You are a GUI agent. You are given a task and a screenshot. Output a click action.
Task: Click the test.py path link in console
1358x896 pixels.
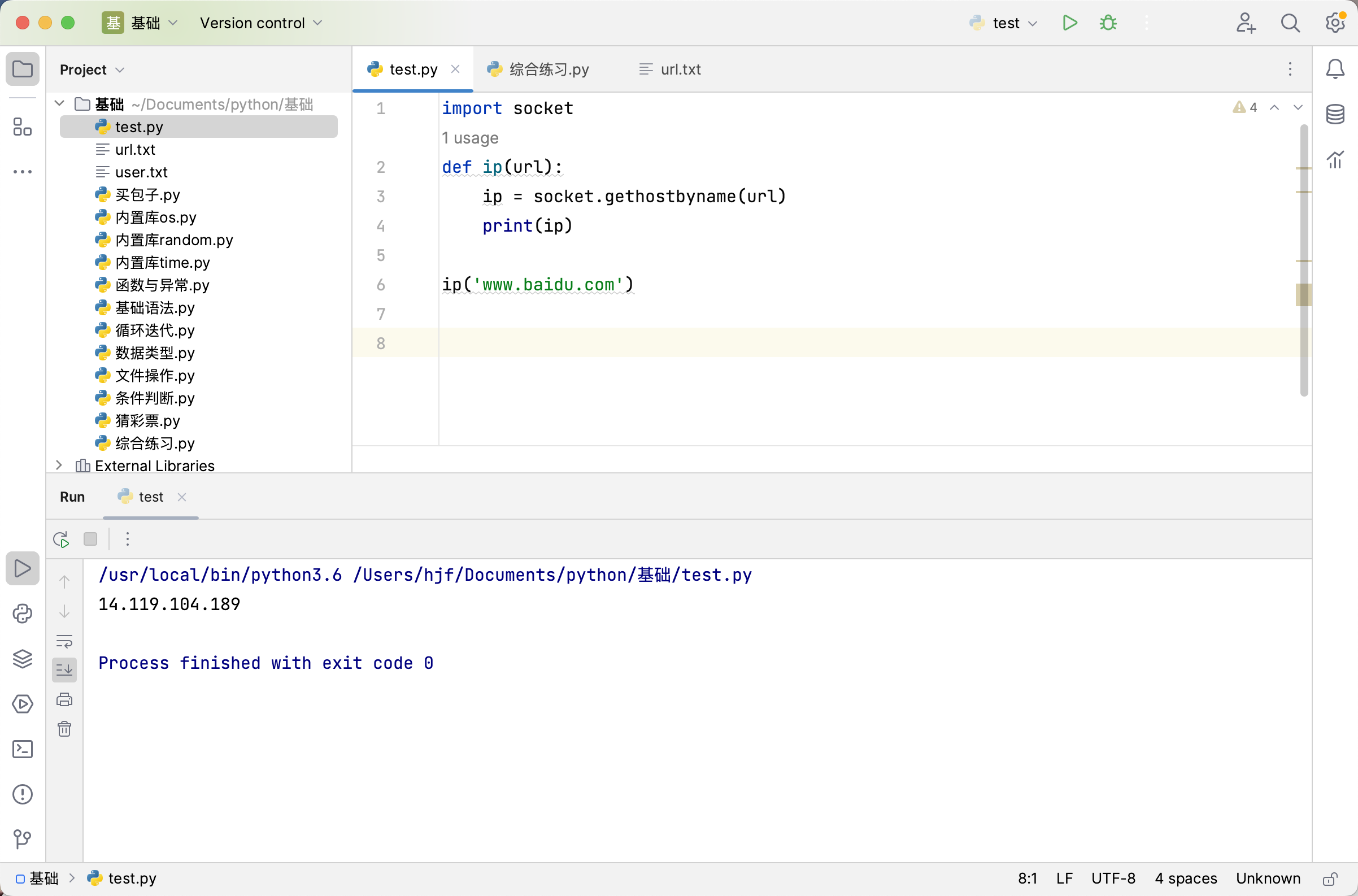click(x=552, y=575)
